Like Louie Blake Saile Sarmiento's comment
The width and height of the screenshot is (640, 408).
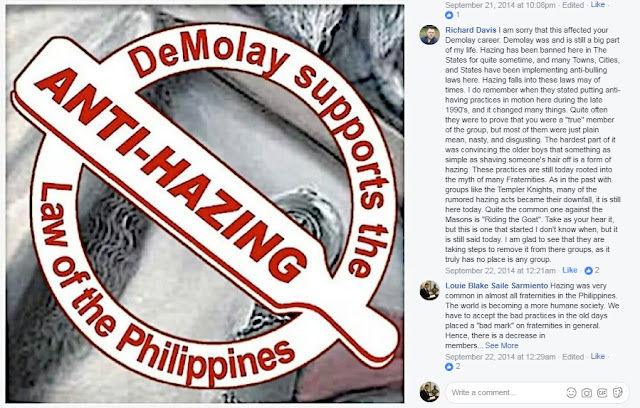598,356
